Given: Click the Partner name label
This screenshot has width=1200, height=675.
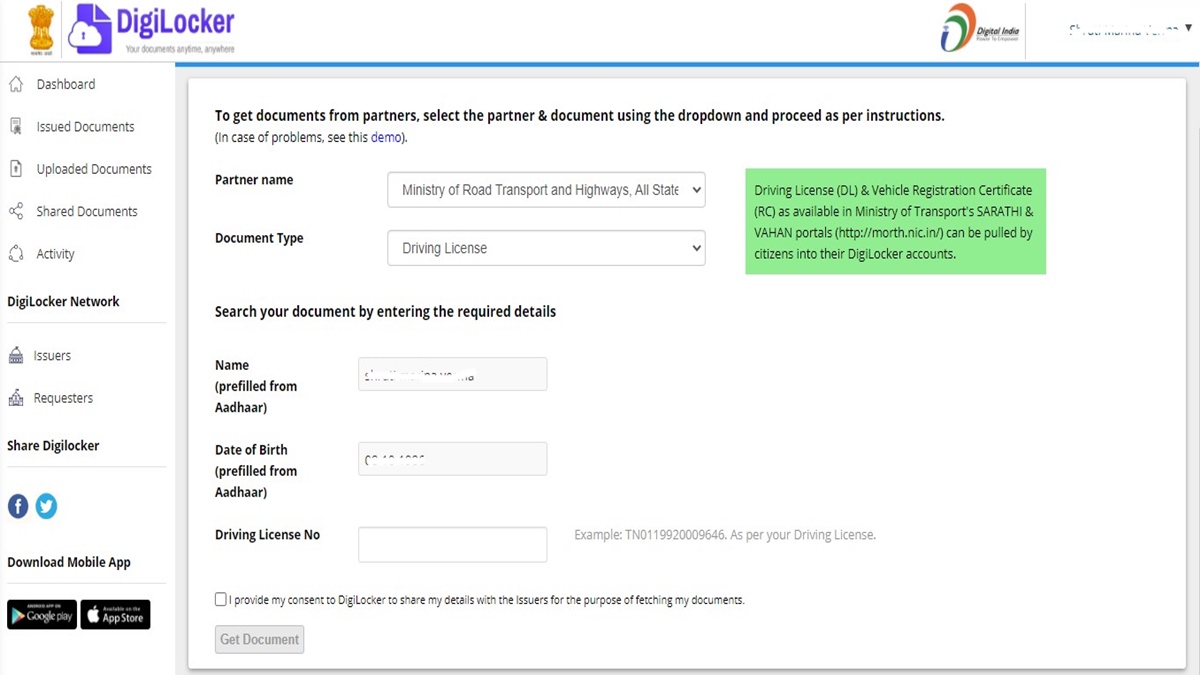Looking at the screenshot, I should (x=254, y=180).
